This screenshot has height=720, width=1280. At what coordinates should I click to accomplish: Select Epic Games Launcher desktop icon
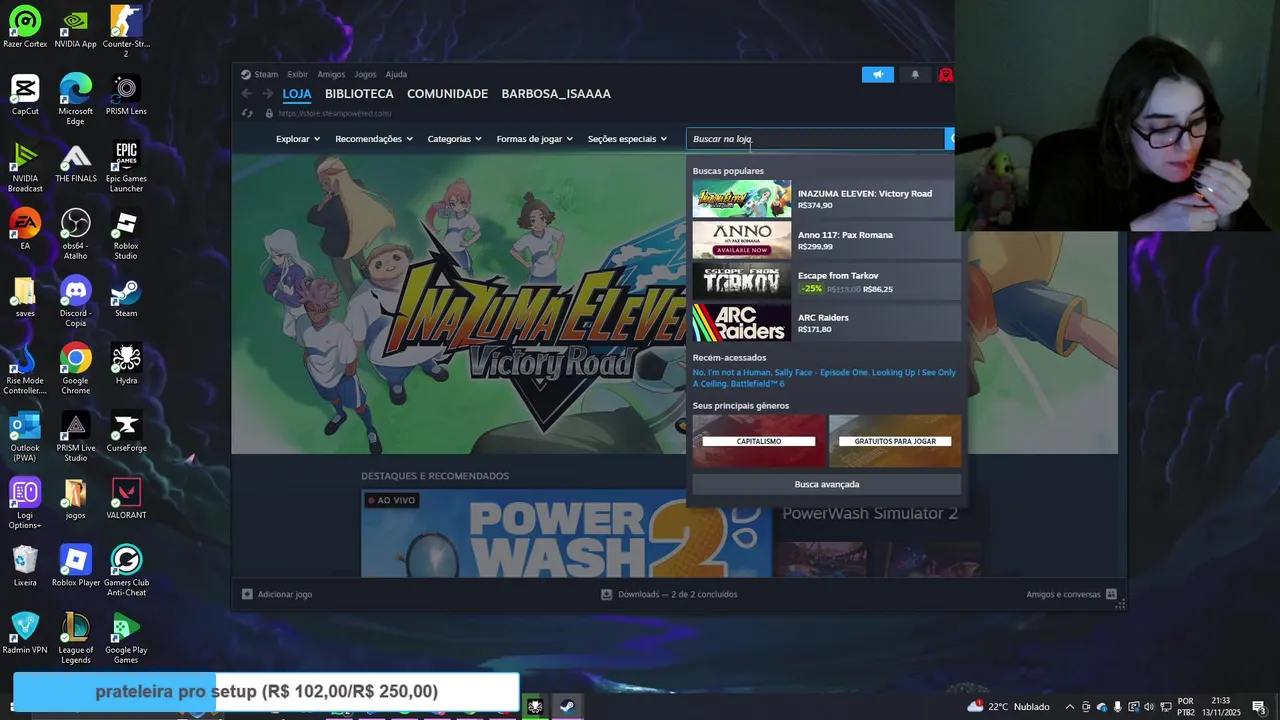[126, 167]
